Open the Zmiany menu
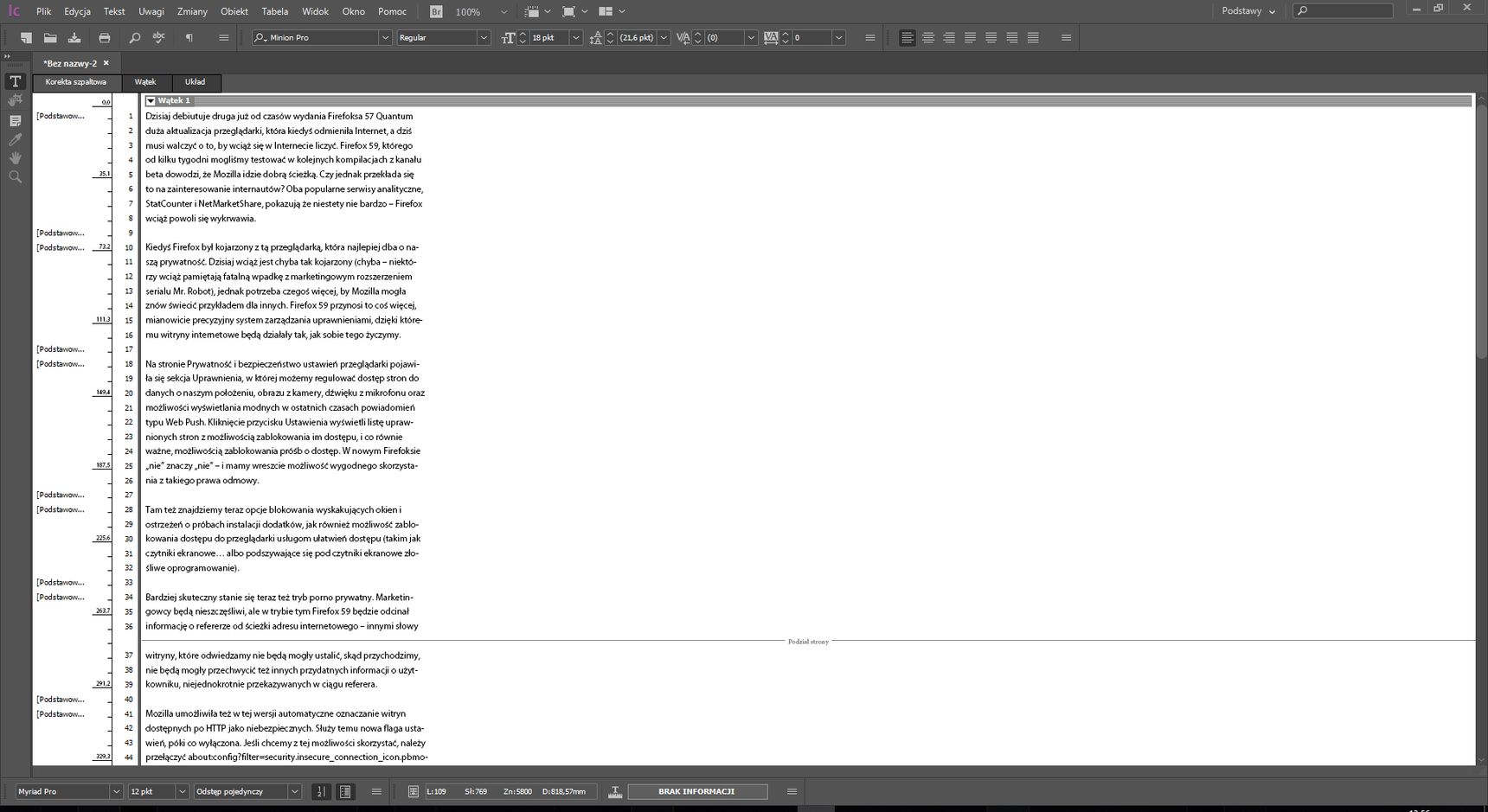Image resolution: width=1488 pixels, height=812 pixels. pos(192,12)
